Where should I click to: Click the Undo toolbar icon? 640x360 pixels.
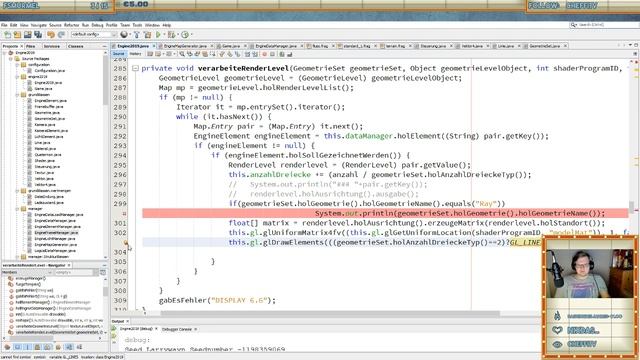(x=51, y=35)
